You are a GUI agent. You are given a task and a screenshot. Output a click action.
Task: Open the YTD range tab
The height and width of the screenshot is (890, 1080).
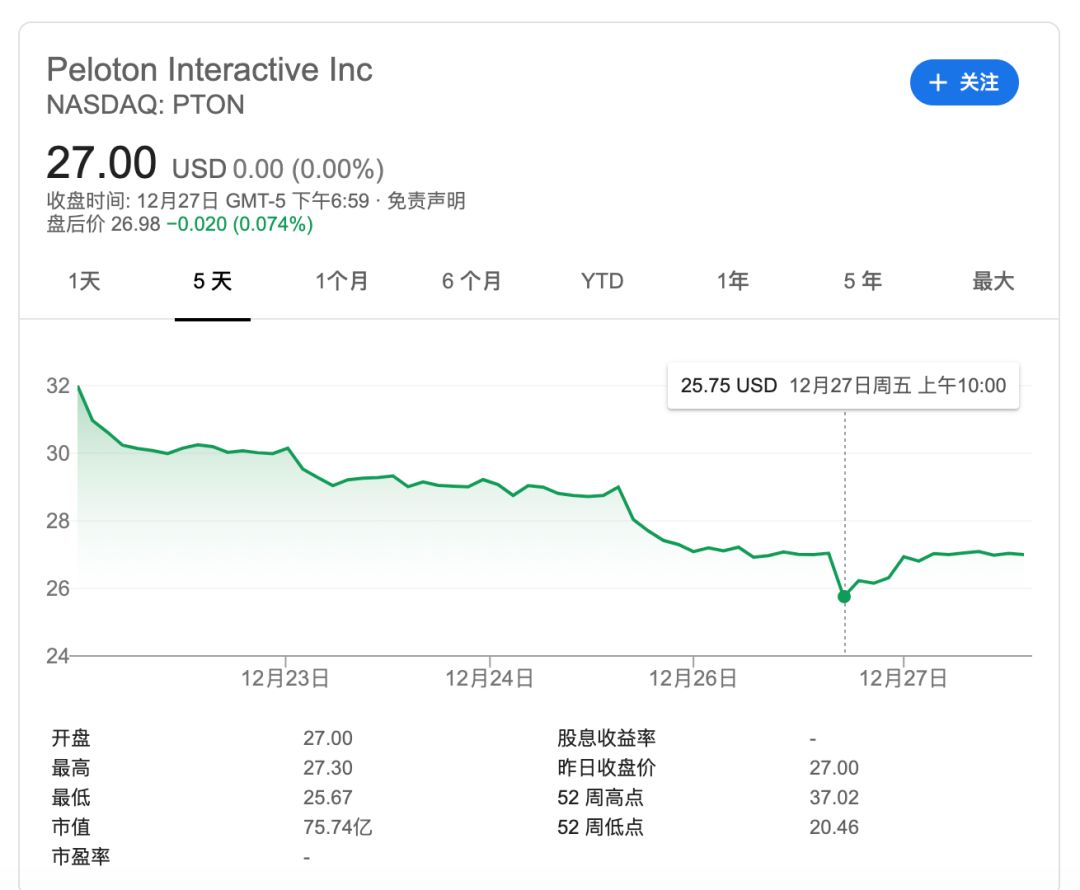(602, 281)
